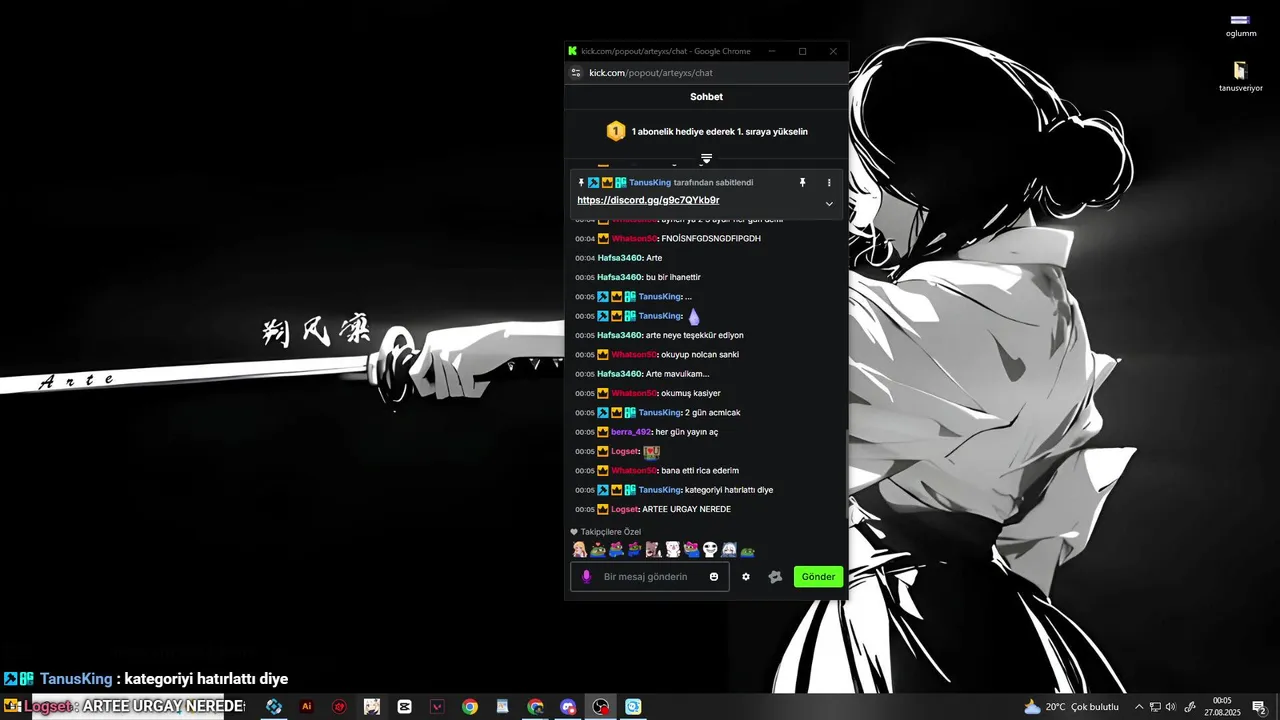Click the gold rank 1 gift badge
The height and width of the screenshot is (720, 1280).
point(616,131)
